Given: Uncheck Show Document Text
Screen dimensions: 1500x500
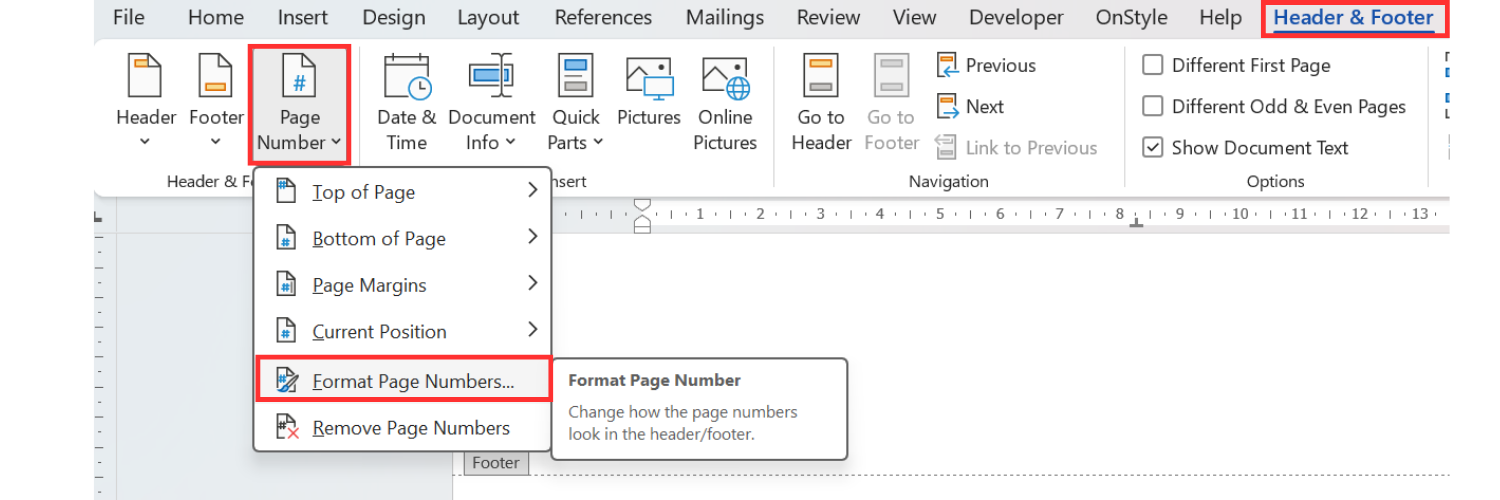Looking at the screenshot, I should (1153, 147).
